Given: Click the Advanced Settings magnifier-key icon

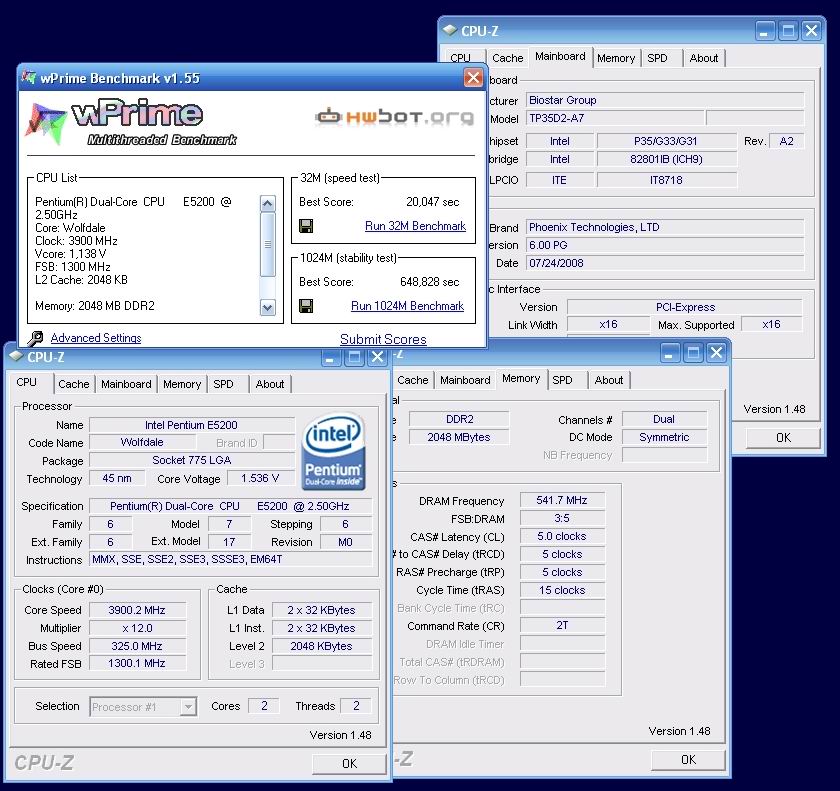Looking at the screenshot, I should tap(36, 338).
